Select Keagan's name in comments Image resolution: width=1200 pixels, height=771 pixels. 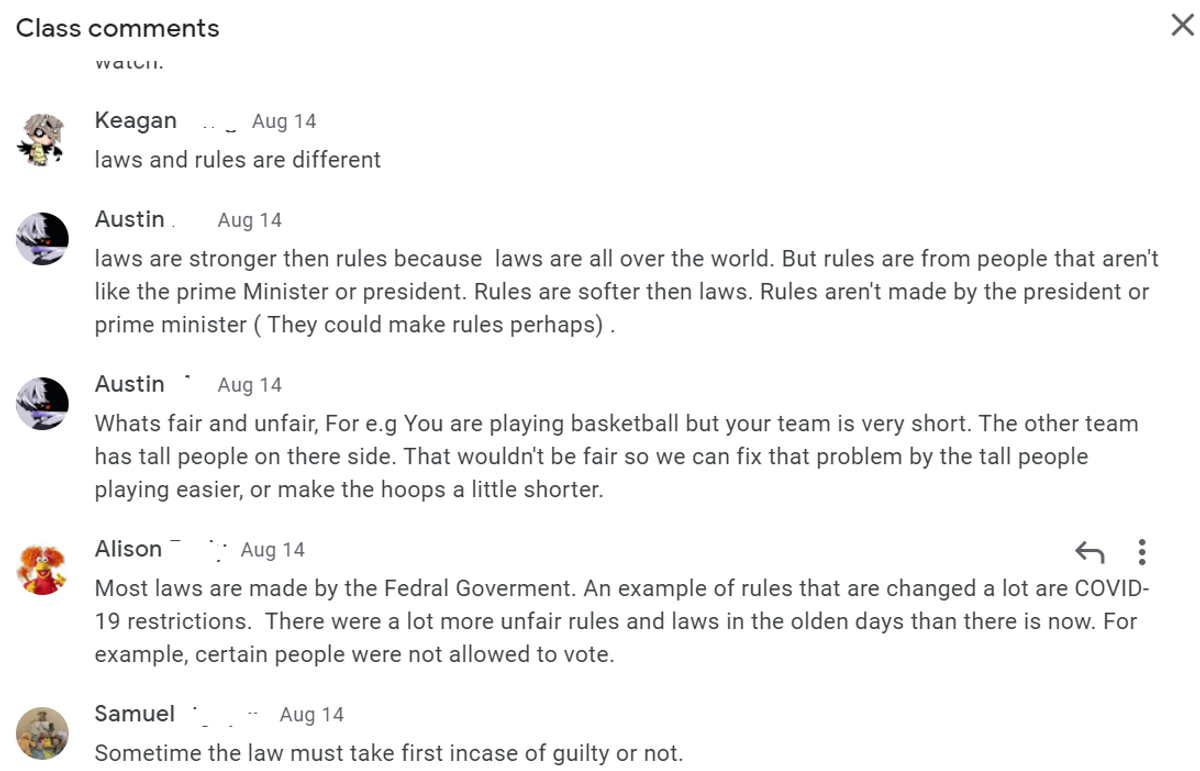[x=136, y=121]
